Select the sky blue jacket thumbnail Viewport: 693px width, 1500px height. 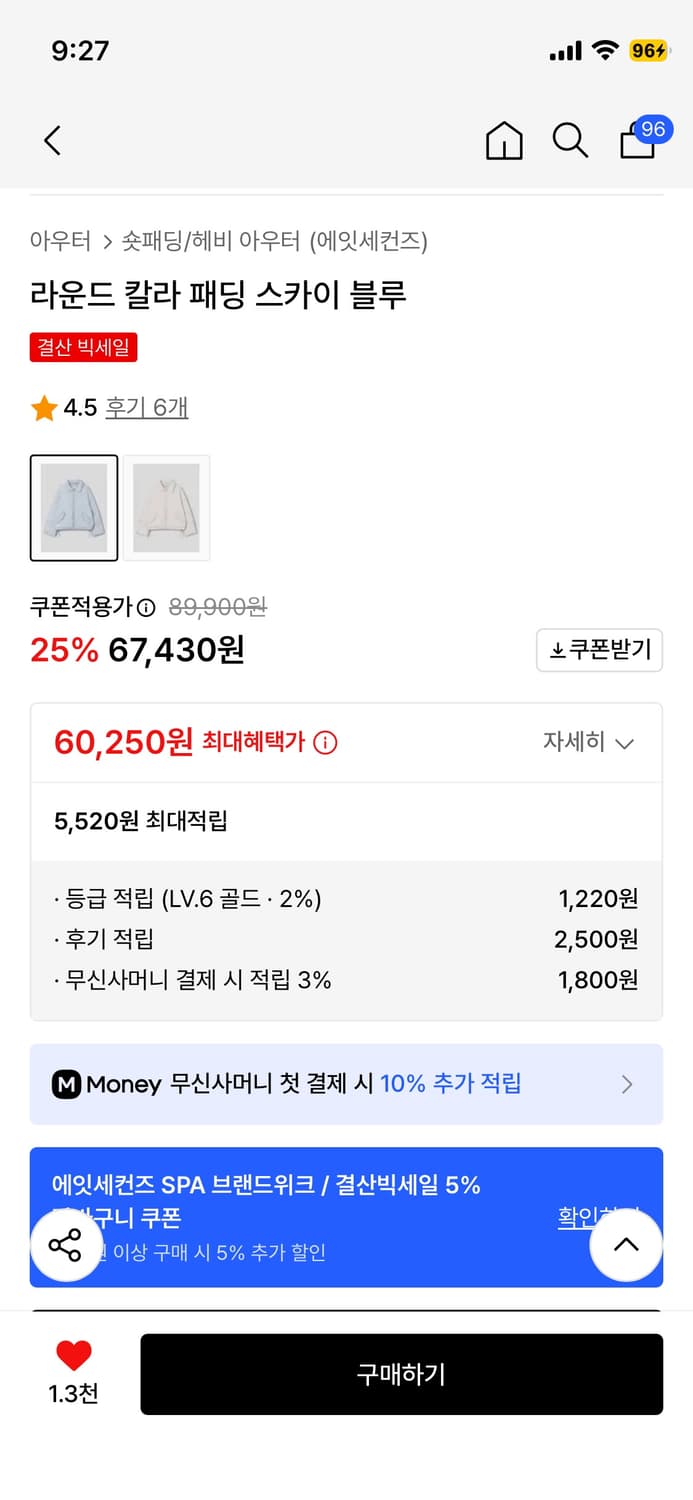(x=74, y=507)
